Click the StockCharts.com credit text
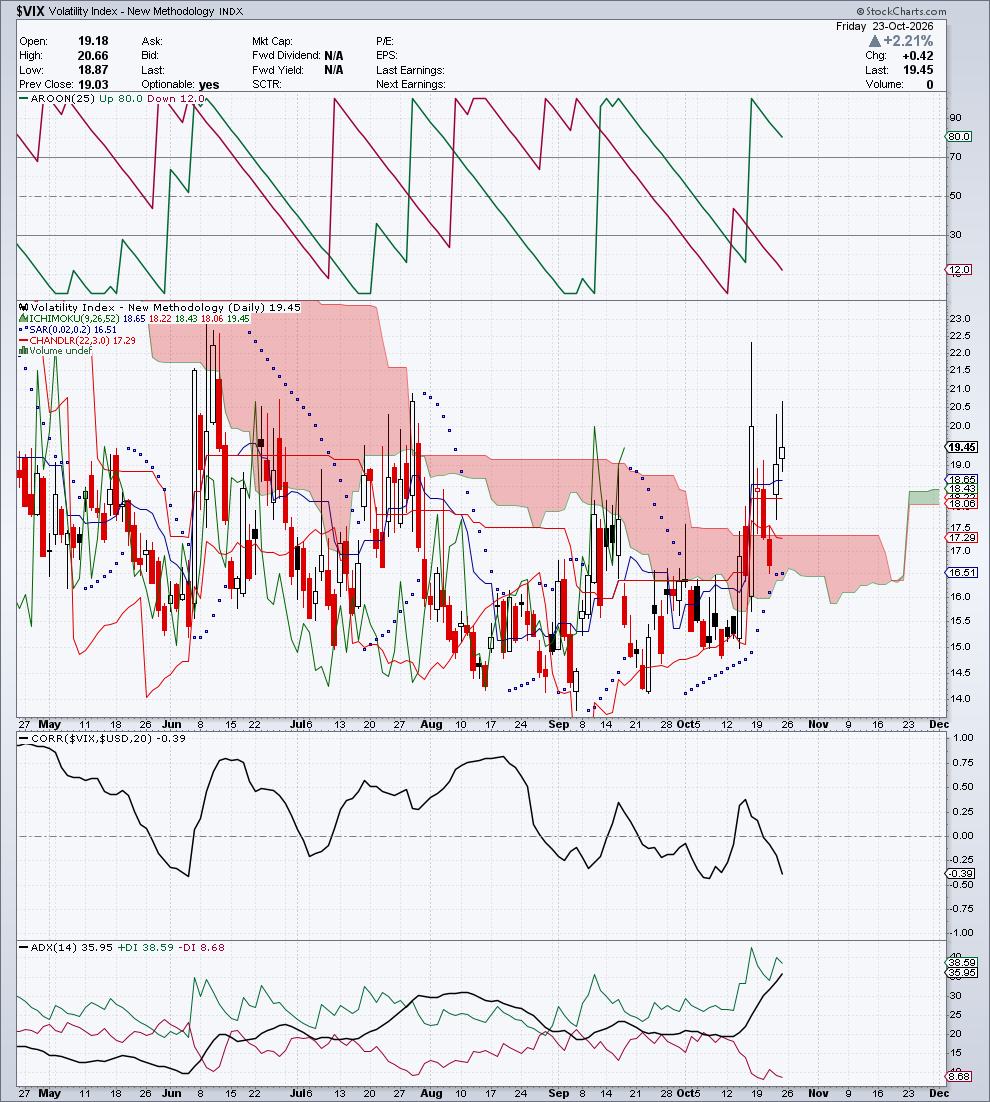This screenshot has width=990, height=1102. (901, 11)
